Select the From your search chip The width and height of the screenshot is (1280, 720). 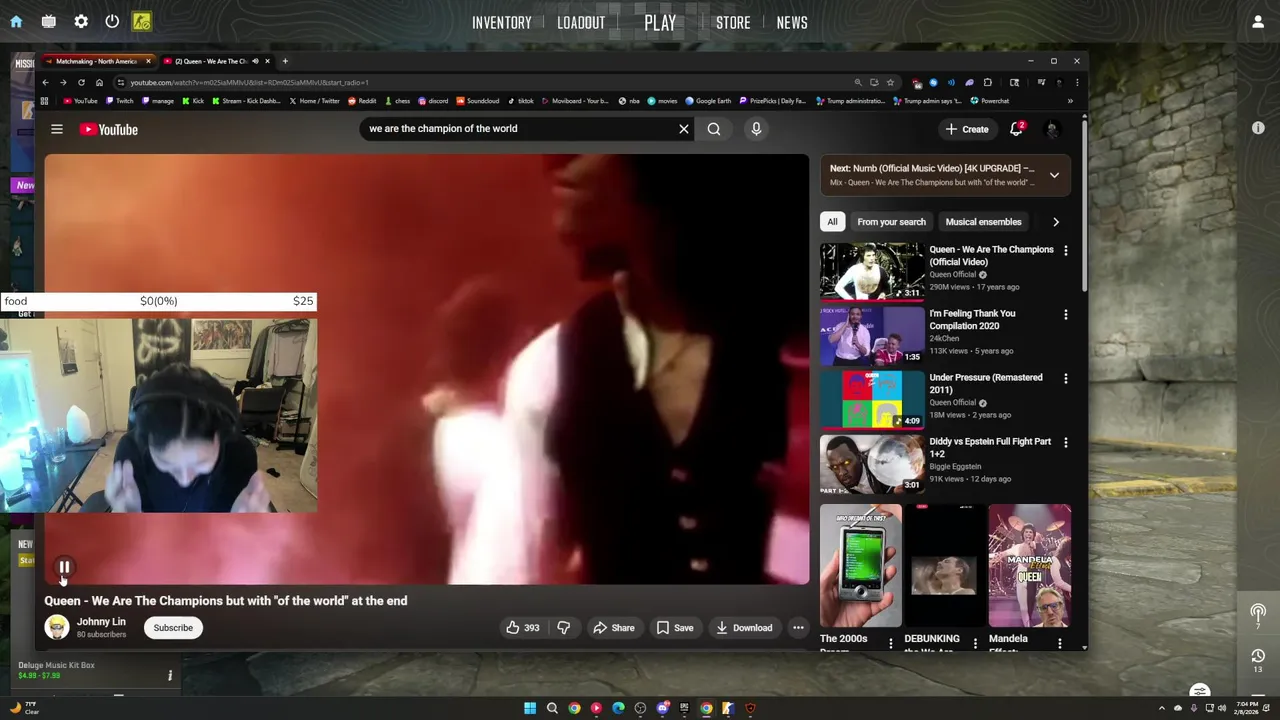click(x=891, y=222)
